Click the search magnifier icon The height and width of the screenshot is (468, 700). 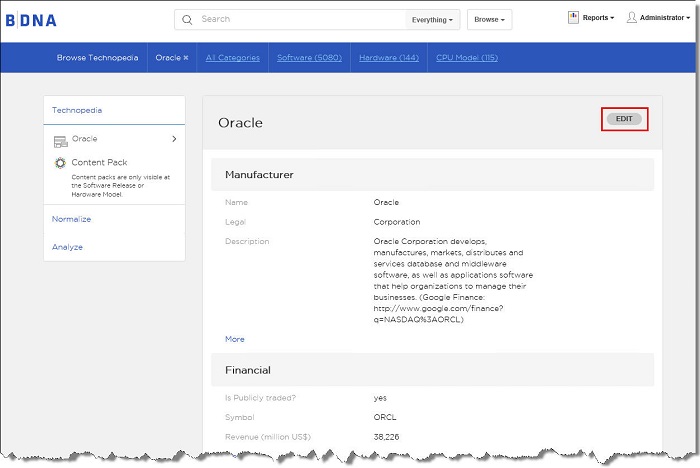point(187,20)
